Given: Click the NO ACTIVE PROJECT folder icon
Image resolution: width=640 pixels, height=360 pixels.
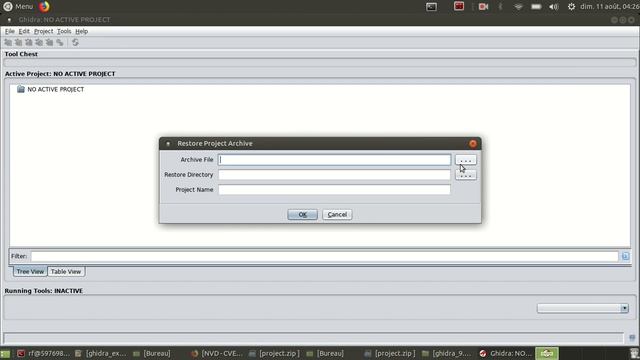Looking at the screenshot, I should pos(21,89).
